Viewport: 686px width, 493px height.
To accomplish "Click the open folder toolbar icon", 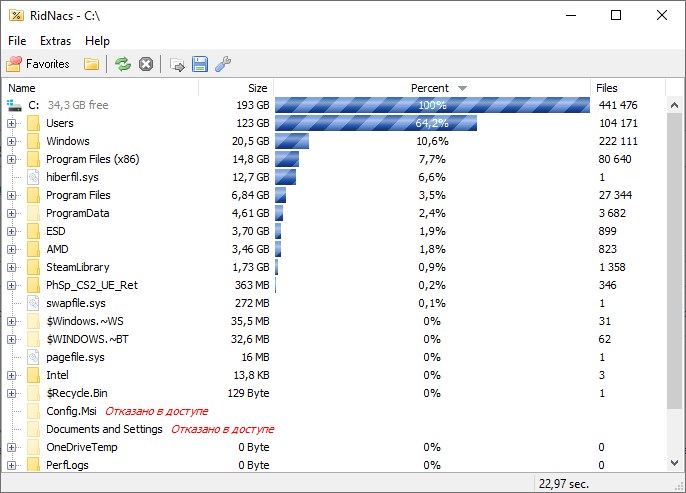I will (92, 64).
